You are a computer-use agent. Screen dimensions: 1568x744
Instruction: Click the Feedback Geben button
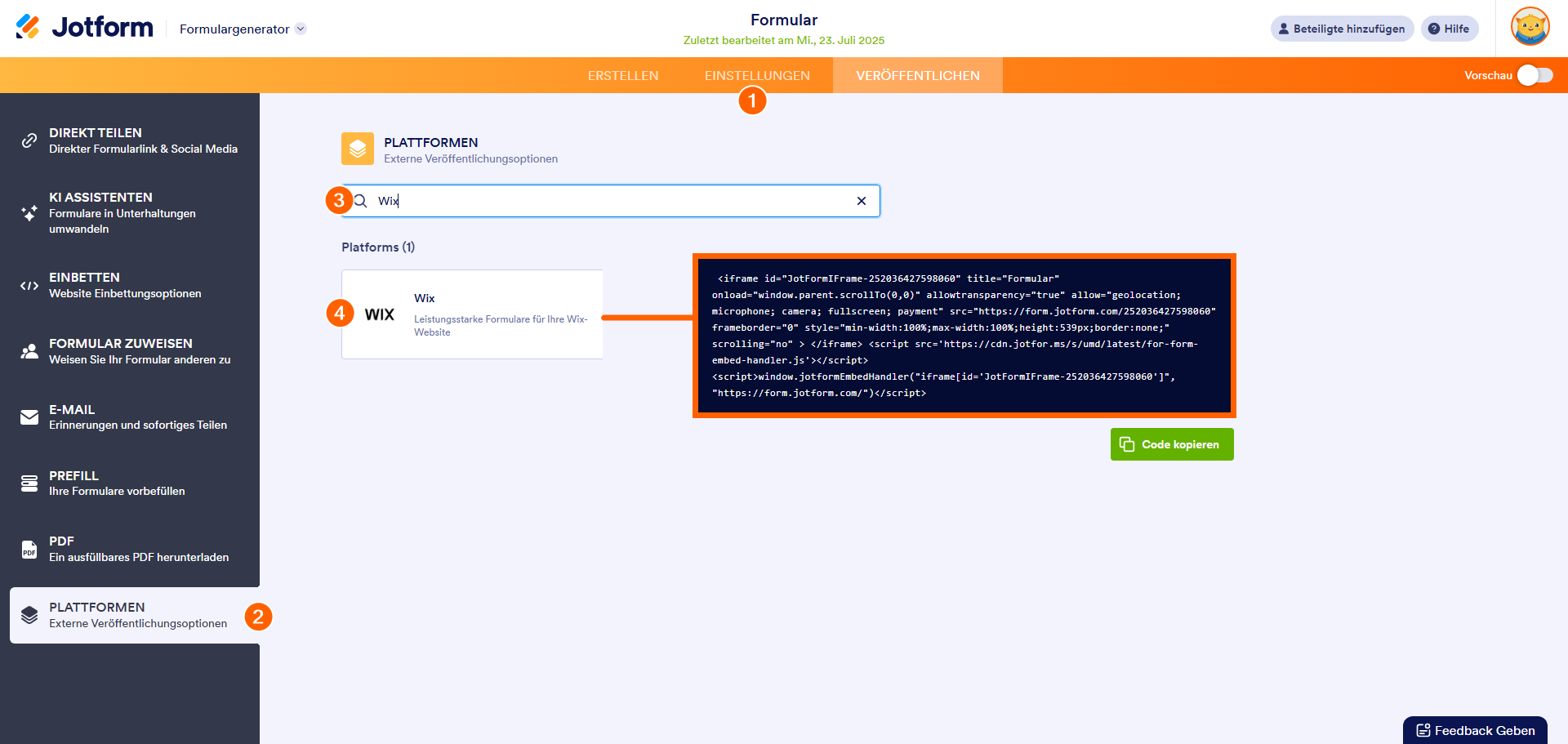pyautogui.click(x=1475, y=730)
